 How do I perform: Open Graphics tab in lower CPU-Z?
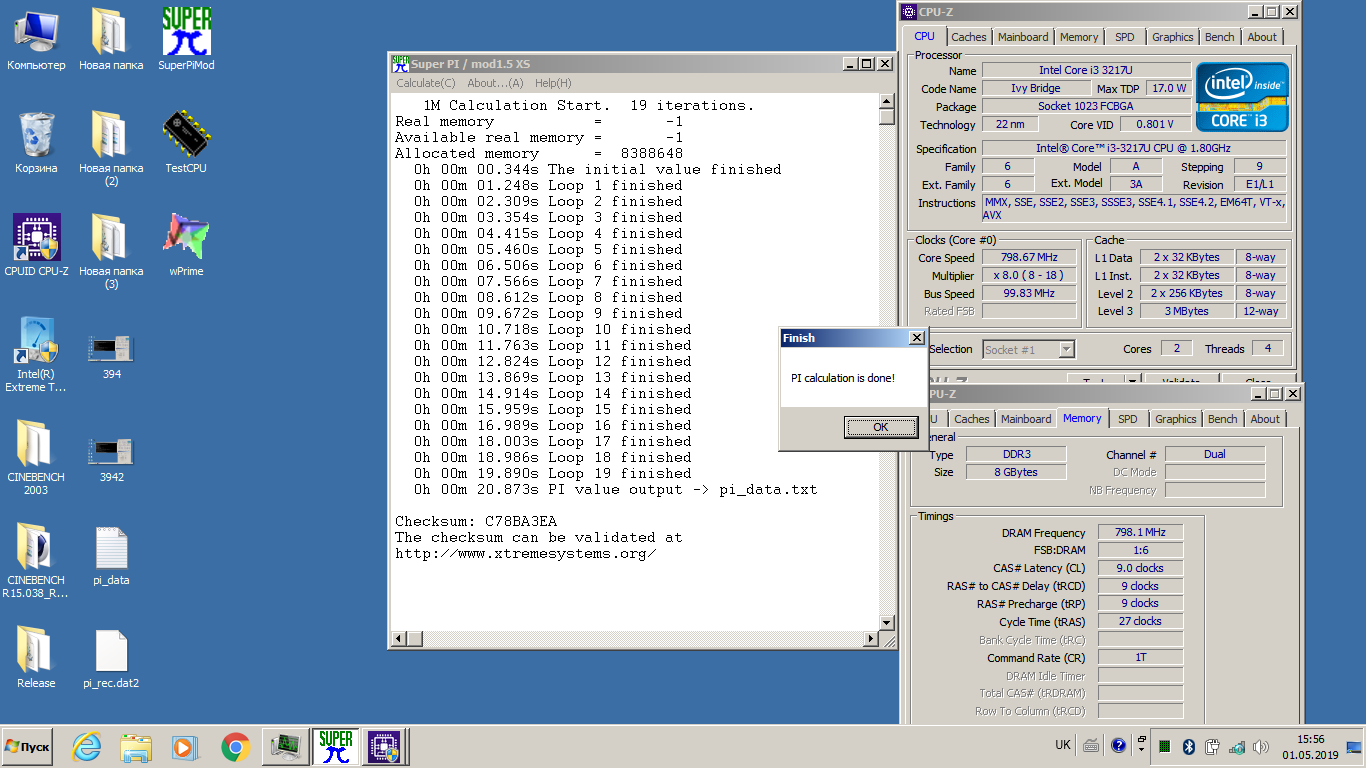tap(1175, 419)
